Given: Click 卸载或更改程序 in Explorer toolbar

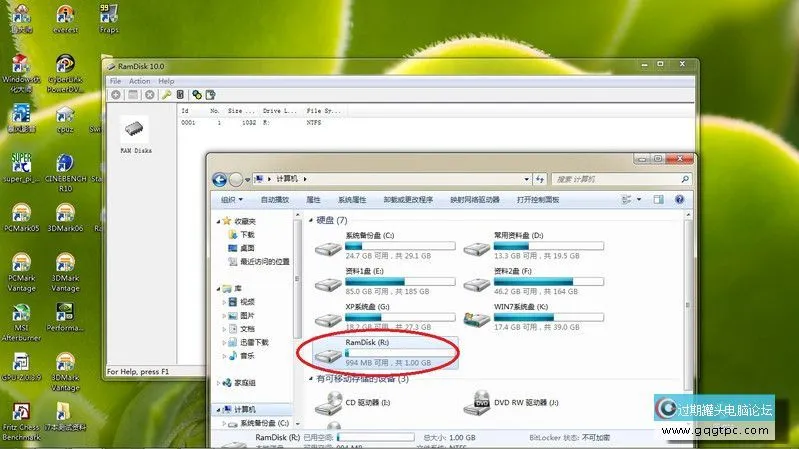Looking at the screenshot, I should point(408,200).
